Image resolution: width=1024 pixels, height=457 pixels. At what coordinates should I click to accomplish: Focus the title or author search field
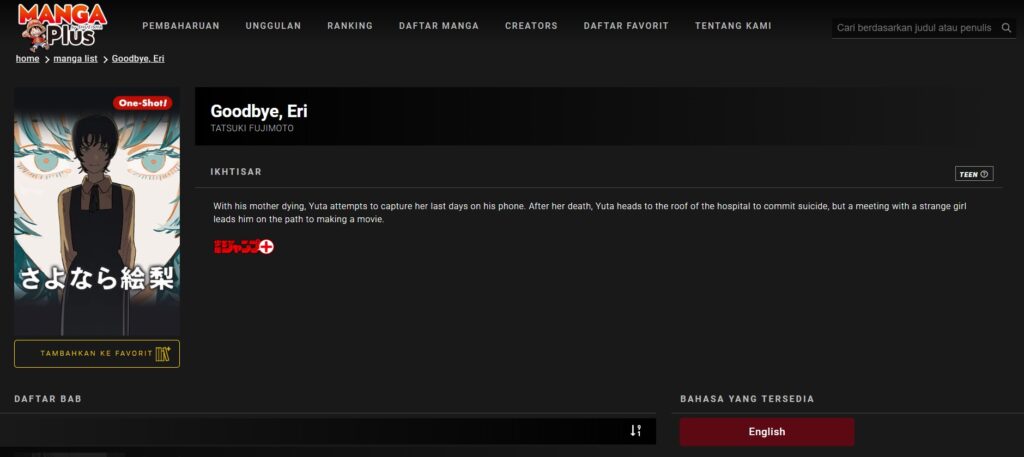click(915, 28)
